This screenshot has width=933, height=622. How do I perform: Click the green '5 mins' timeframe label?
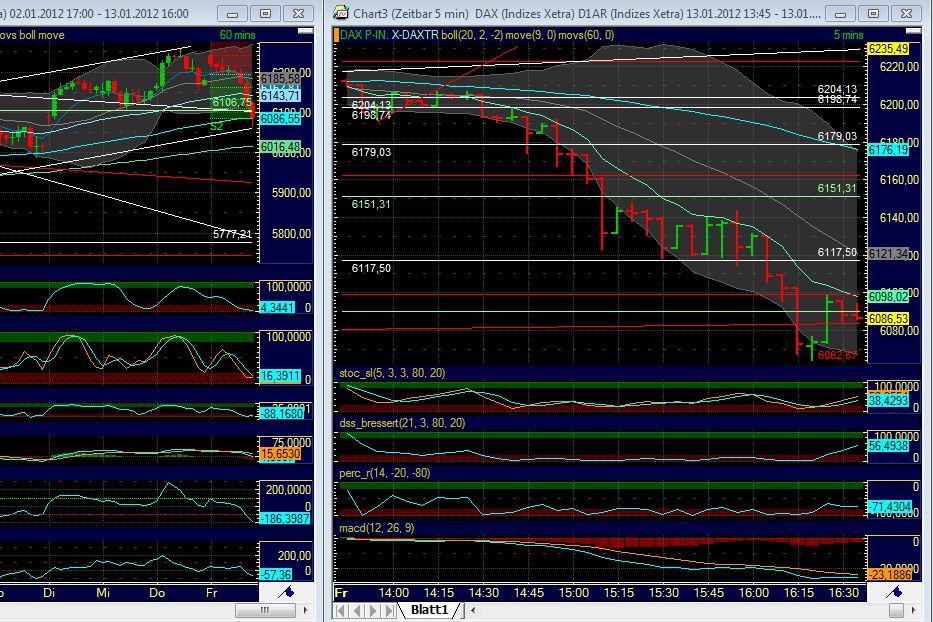pos(849,33)
